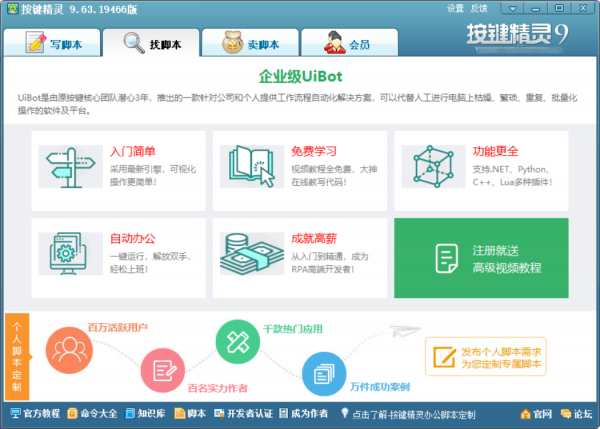Open the 卖脚本 tab
600x429 pixels.
[250, 43]
